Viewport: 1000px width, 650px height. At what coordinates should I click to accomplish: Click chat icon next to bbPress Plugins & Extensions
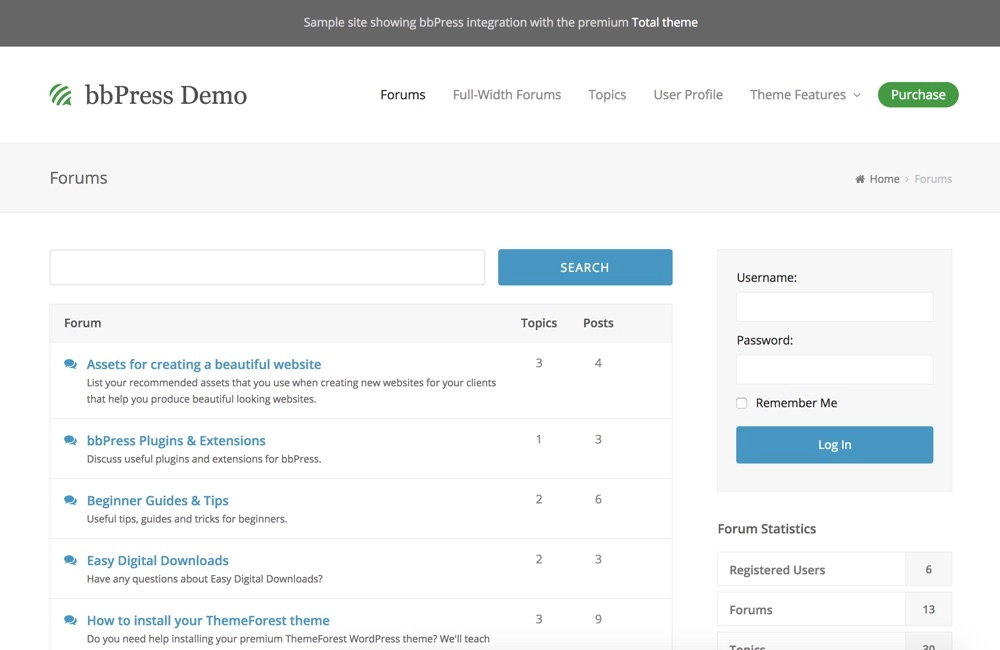click(x=70, y=440)
